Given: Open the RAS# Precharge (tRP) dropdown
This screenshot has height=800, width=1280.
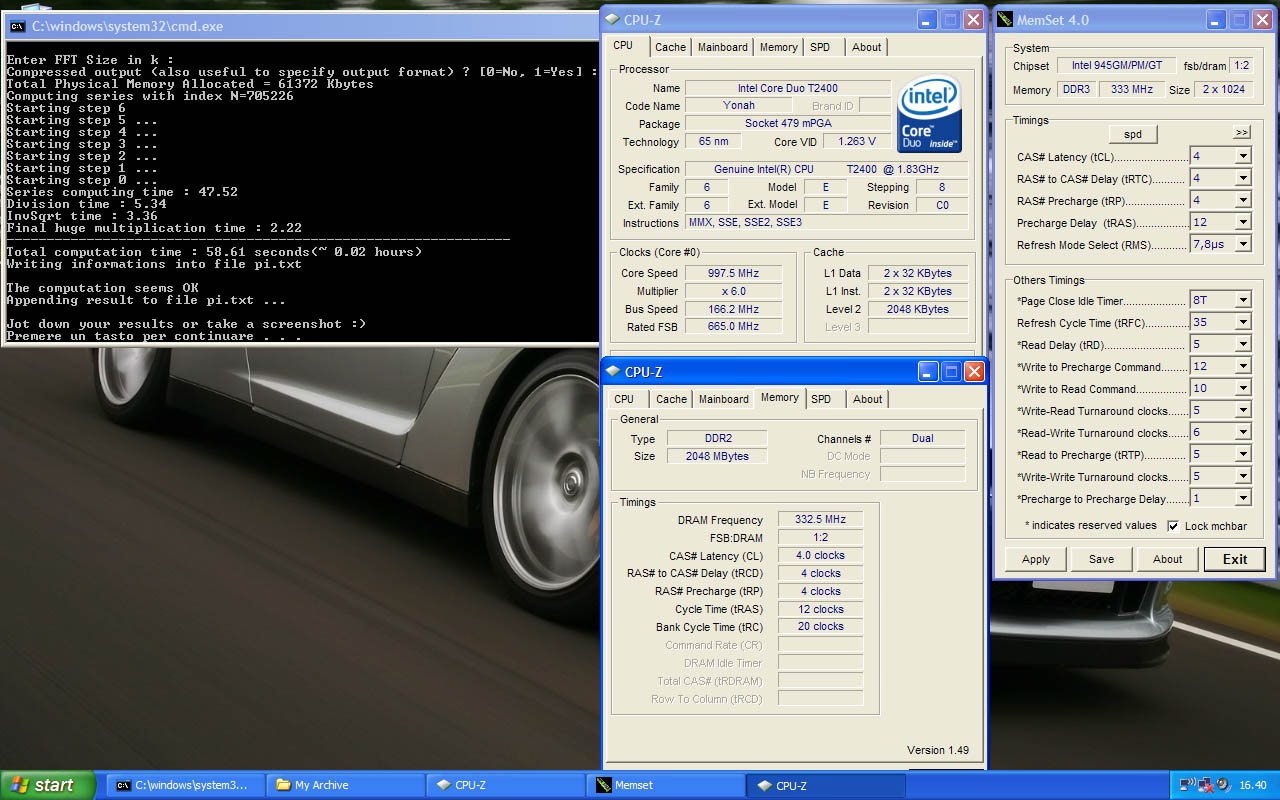Looking at the screenshot, I should (1243, 200).
